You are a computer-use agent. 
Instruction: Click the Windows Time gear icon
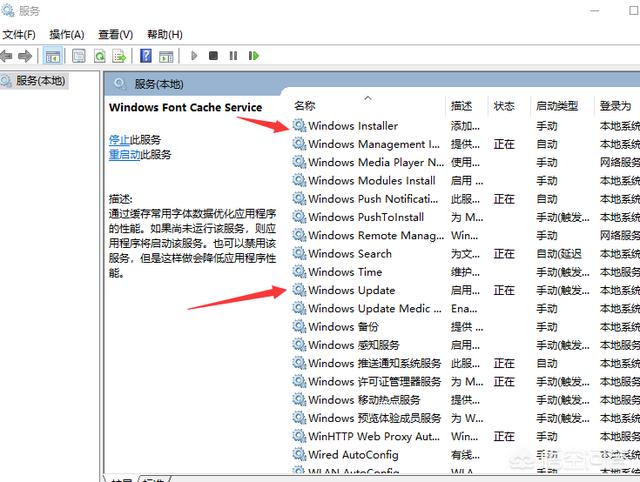[299, 271]
